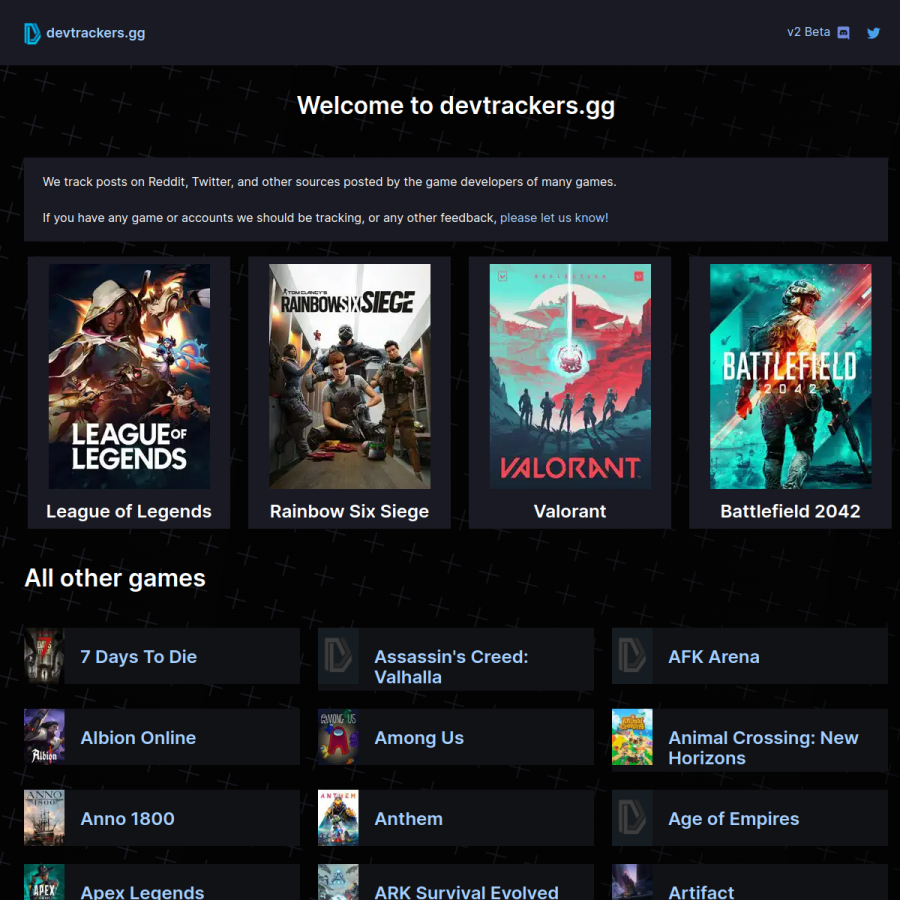
Task: Open the Among Us tracker
Action: tap(419, 738)
